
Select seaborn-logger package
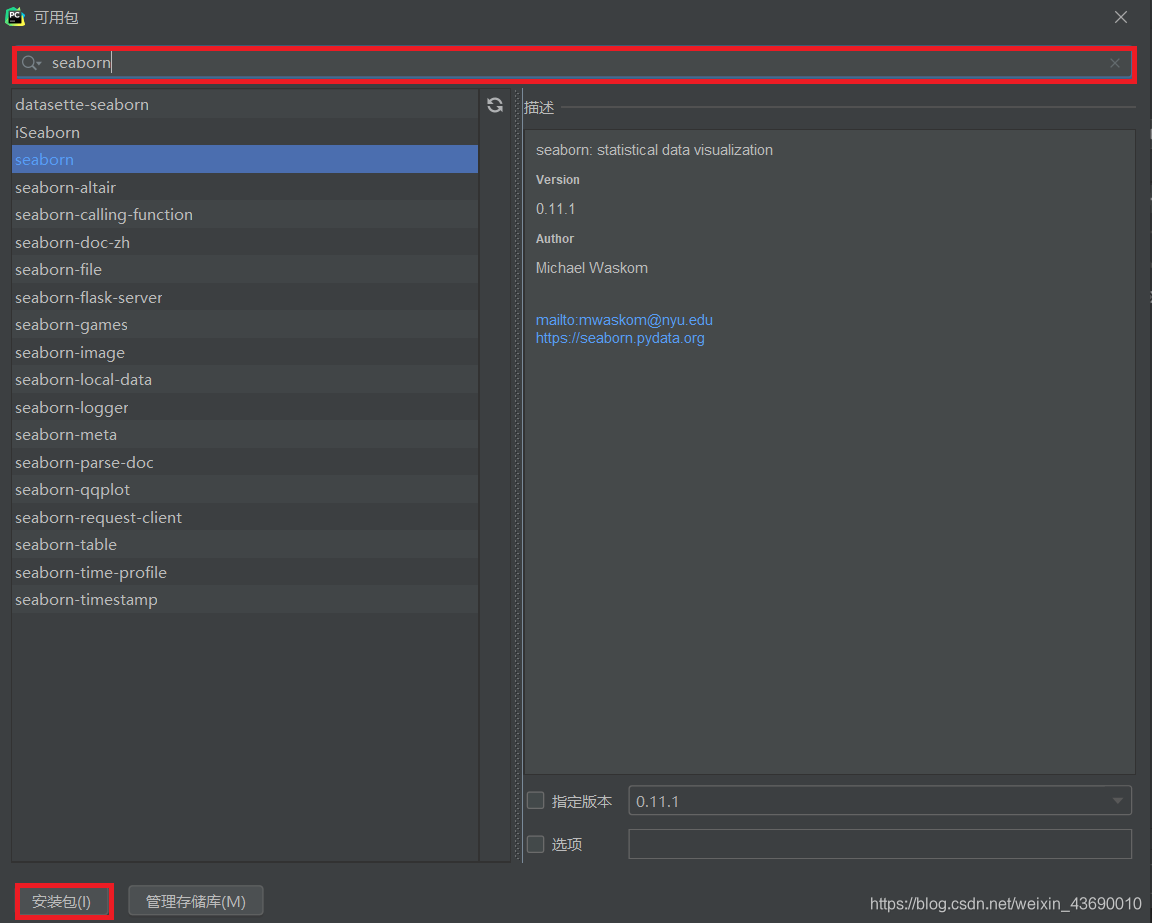point(245,407)
